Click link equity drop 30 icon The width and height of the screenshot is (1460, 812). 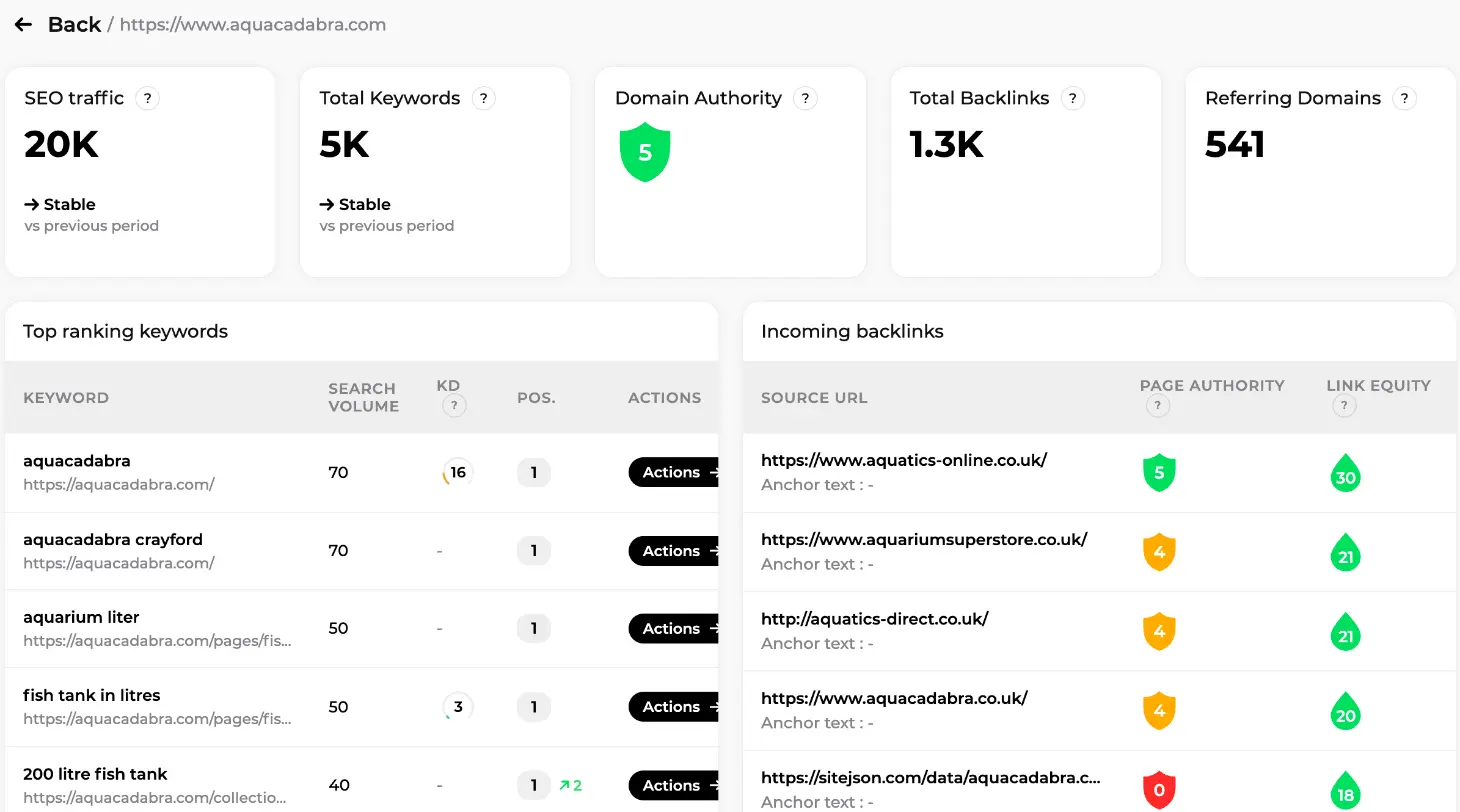pyautogui.click(x=1346, y=473)
